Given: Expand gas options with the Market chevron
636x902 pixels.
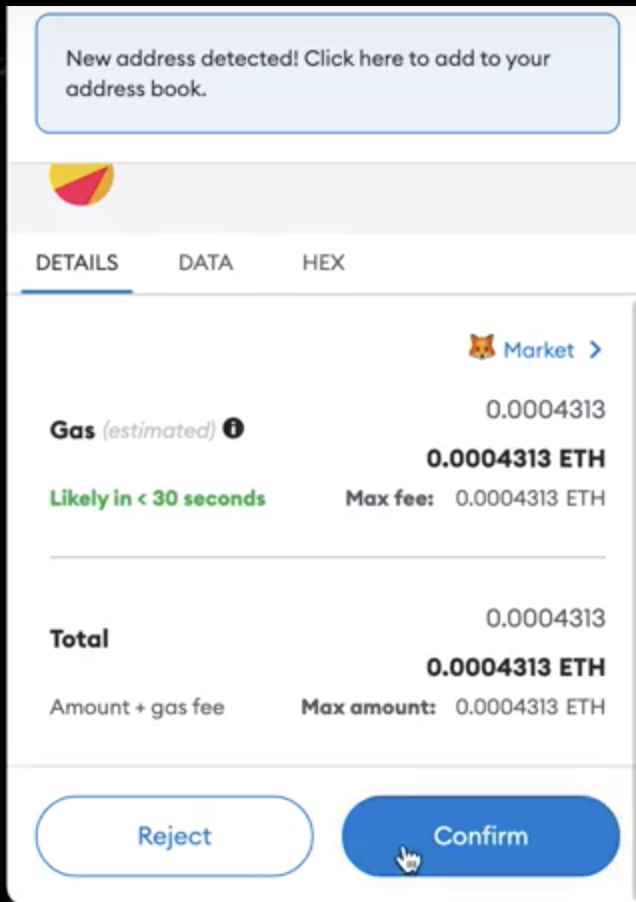Looking at the screenshot, I should click(596, 350).
